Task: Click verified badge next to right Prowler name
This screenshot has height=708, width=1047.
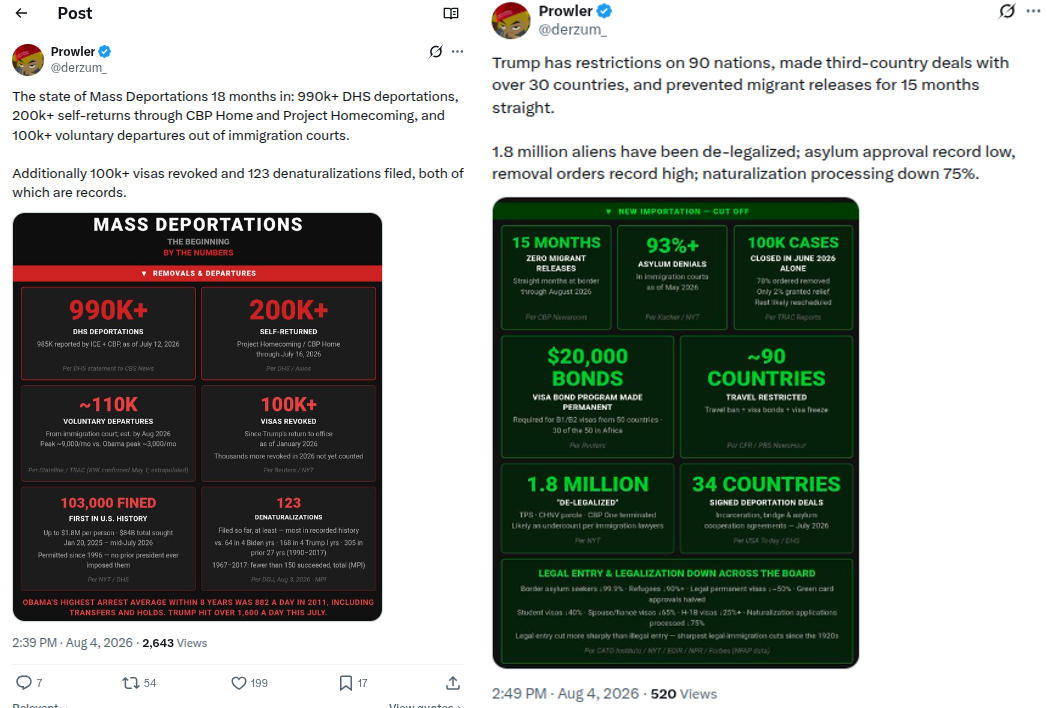Action: point(604,11)
